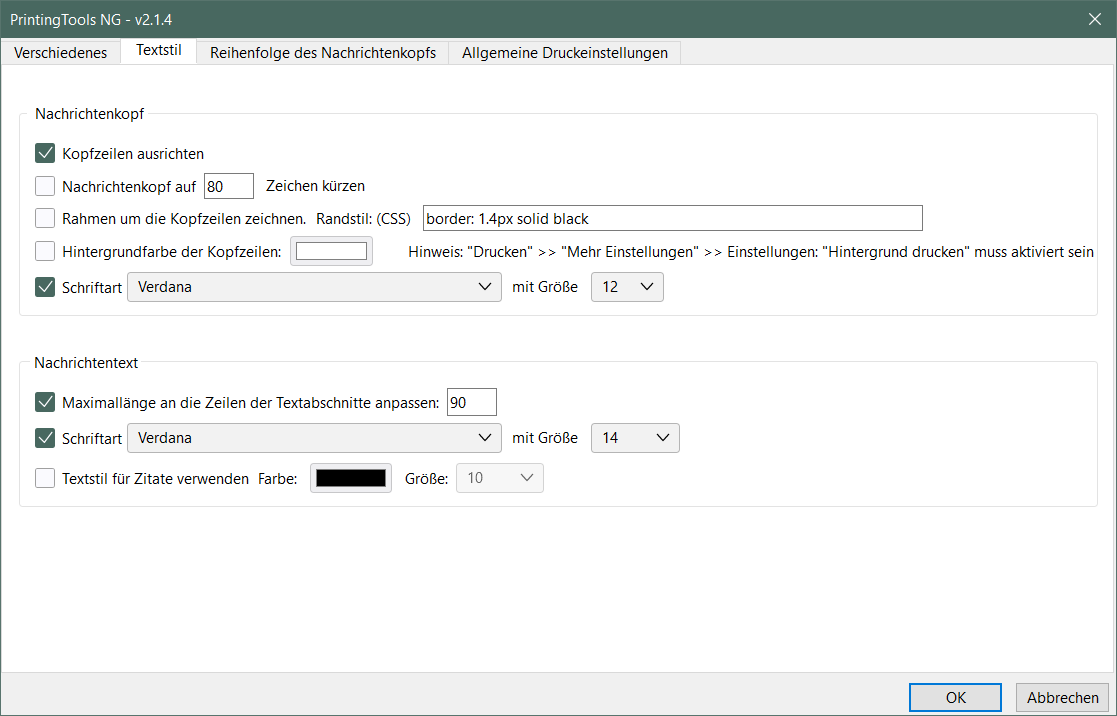Toggle Hintergrundfarbe der Kopfzeilen checkbox
Screen dimensions: 1117x716
click(45, 251)
